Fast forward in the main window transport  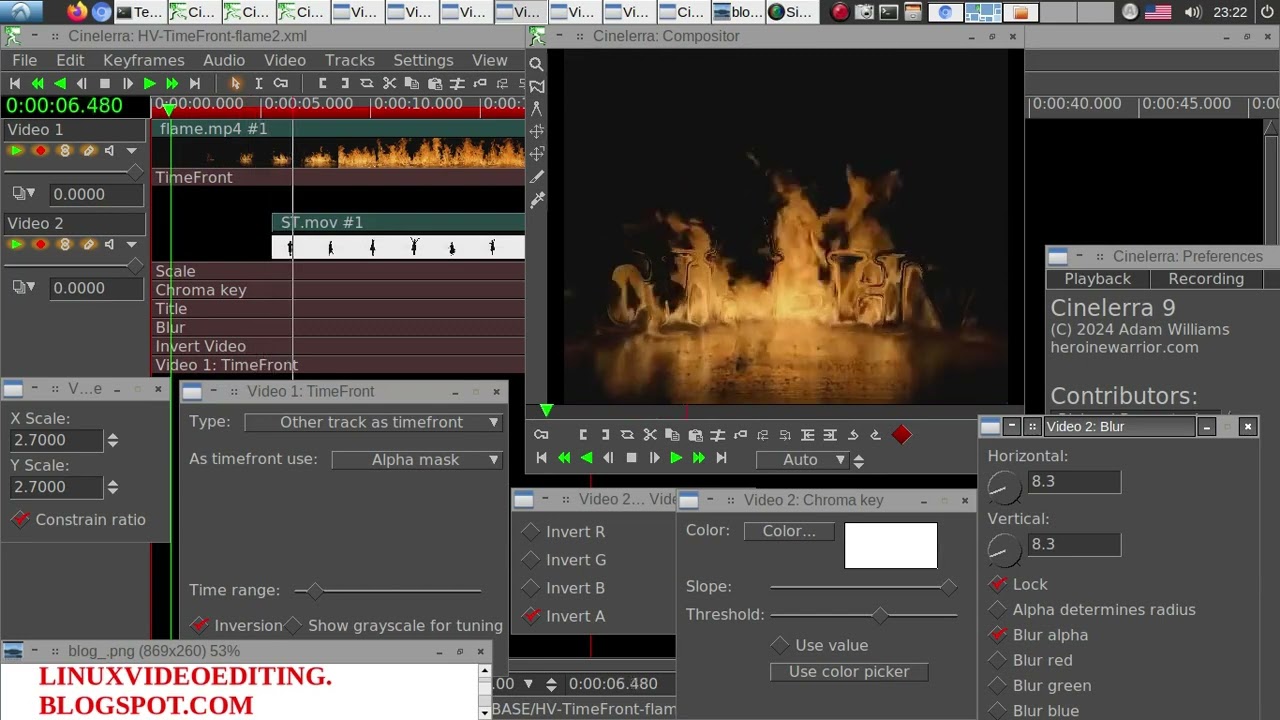[172, 84]
